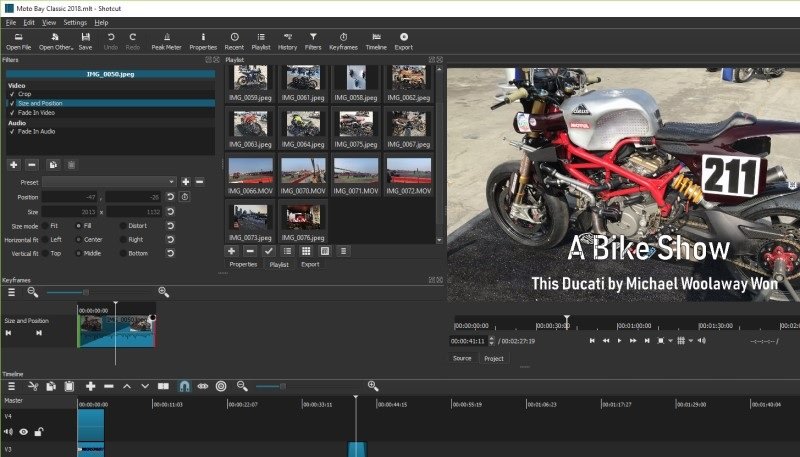Toggle scrub while dragging eye icon
Screen dimensions: 800x457
click(x=203, y=386)
